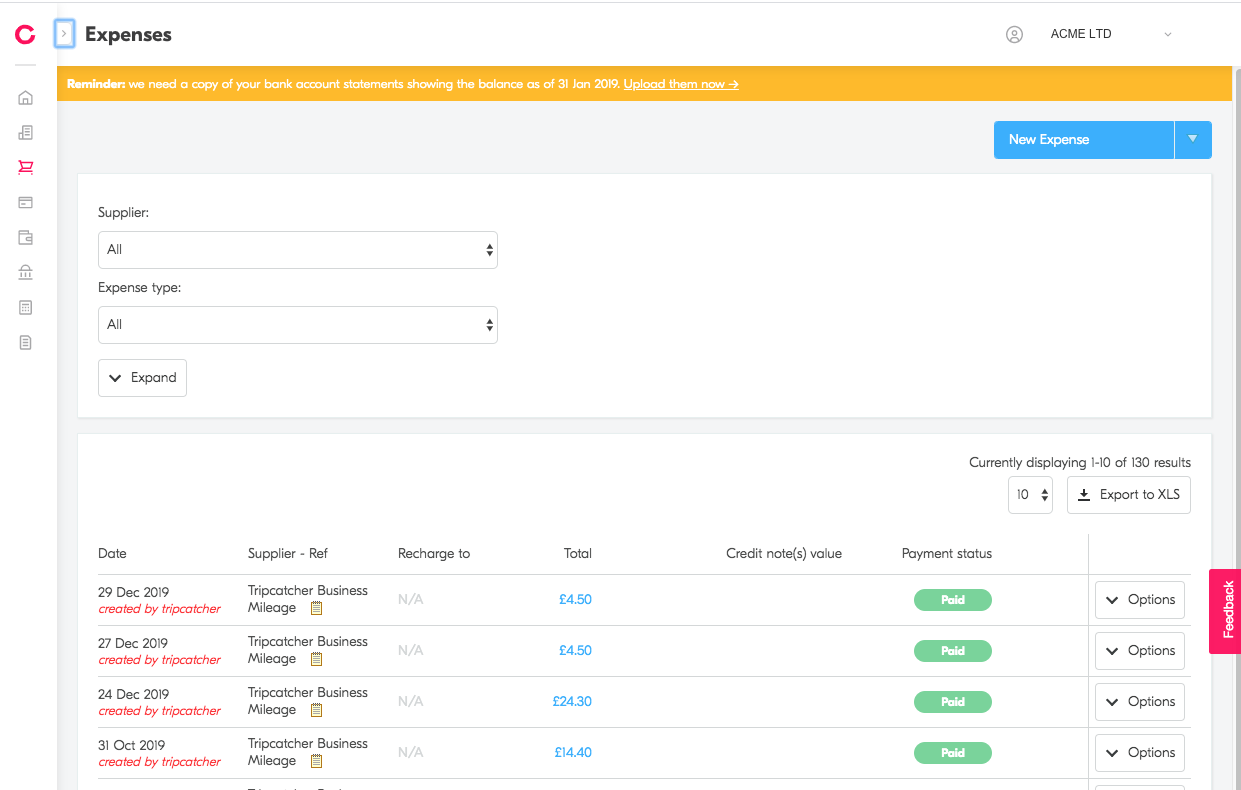Image resolution: width=1241 pixels, height=790 pixels.
Task: Open the reports page icon in sidebar
Action: pyautogui.click(x=26, y=342)
